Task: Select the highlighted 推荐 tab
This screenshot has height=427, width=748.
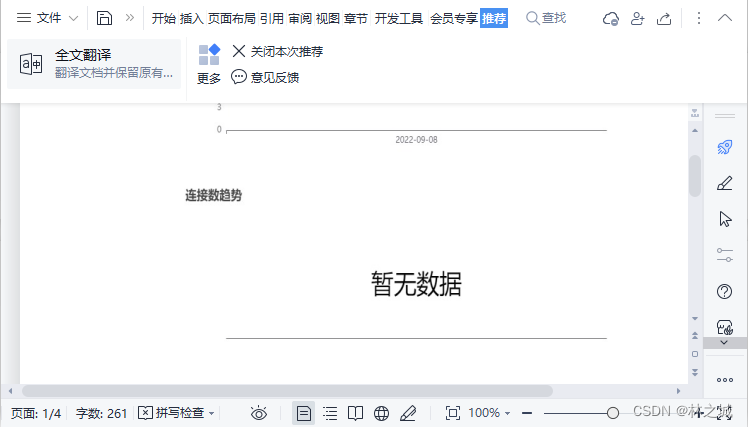Action: click(x=494, y=19)
